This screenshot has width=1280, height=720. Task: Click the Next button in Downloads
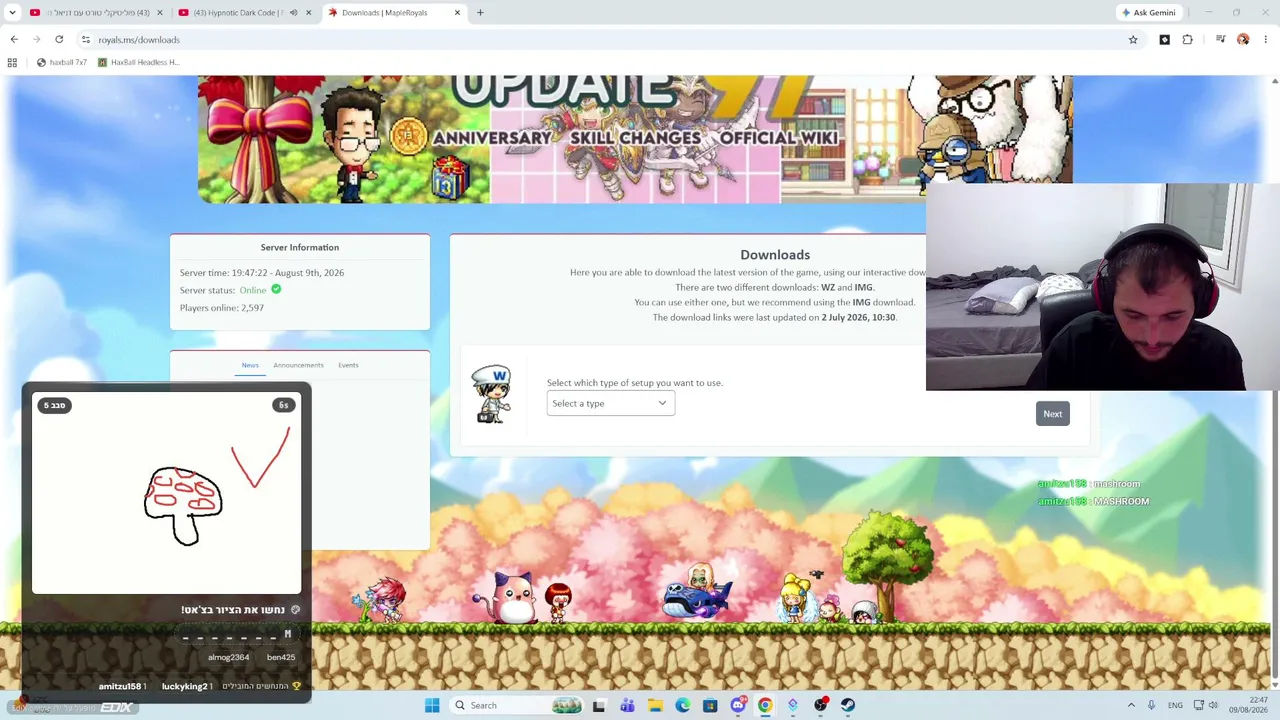pos(1052,414)
